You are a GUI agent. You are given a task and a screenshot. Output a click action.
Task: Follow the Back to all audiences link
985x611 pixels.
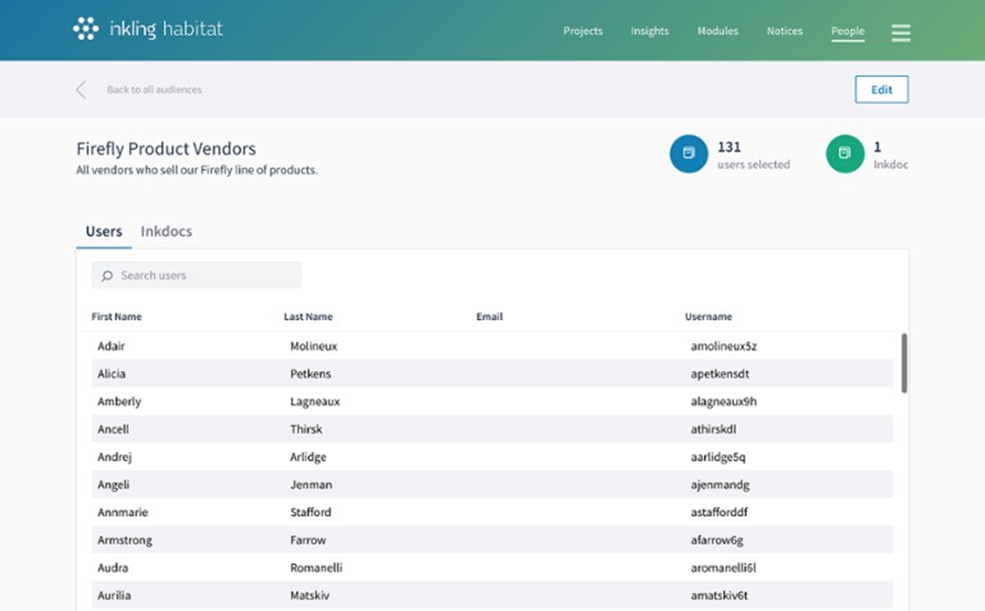point(154,90)
